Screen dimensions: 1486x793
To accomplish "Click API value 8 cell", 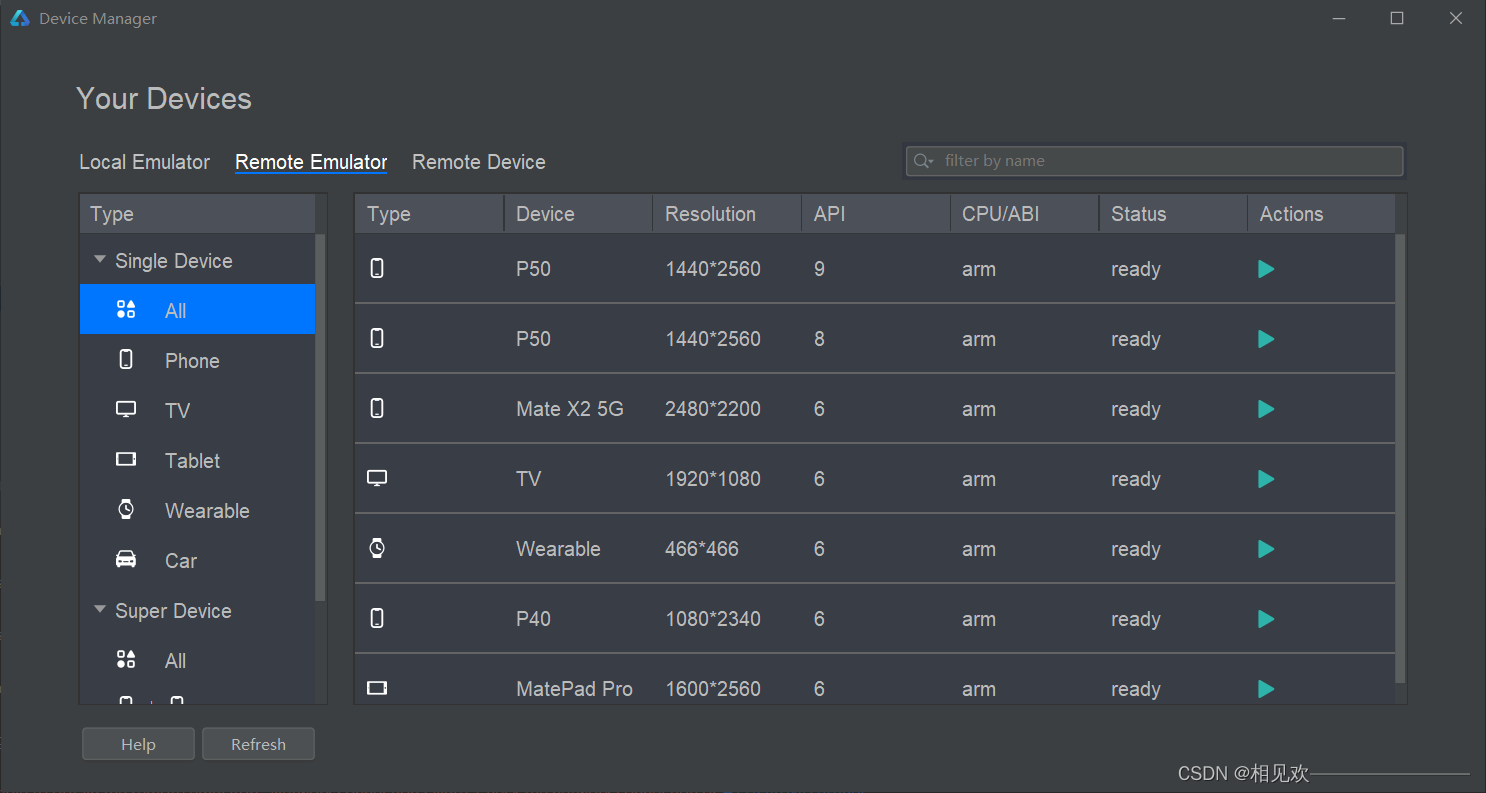I will point(819,339).
